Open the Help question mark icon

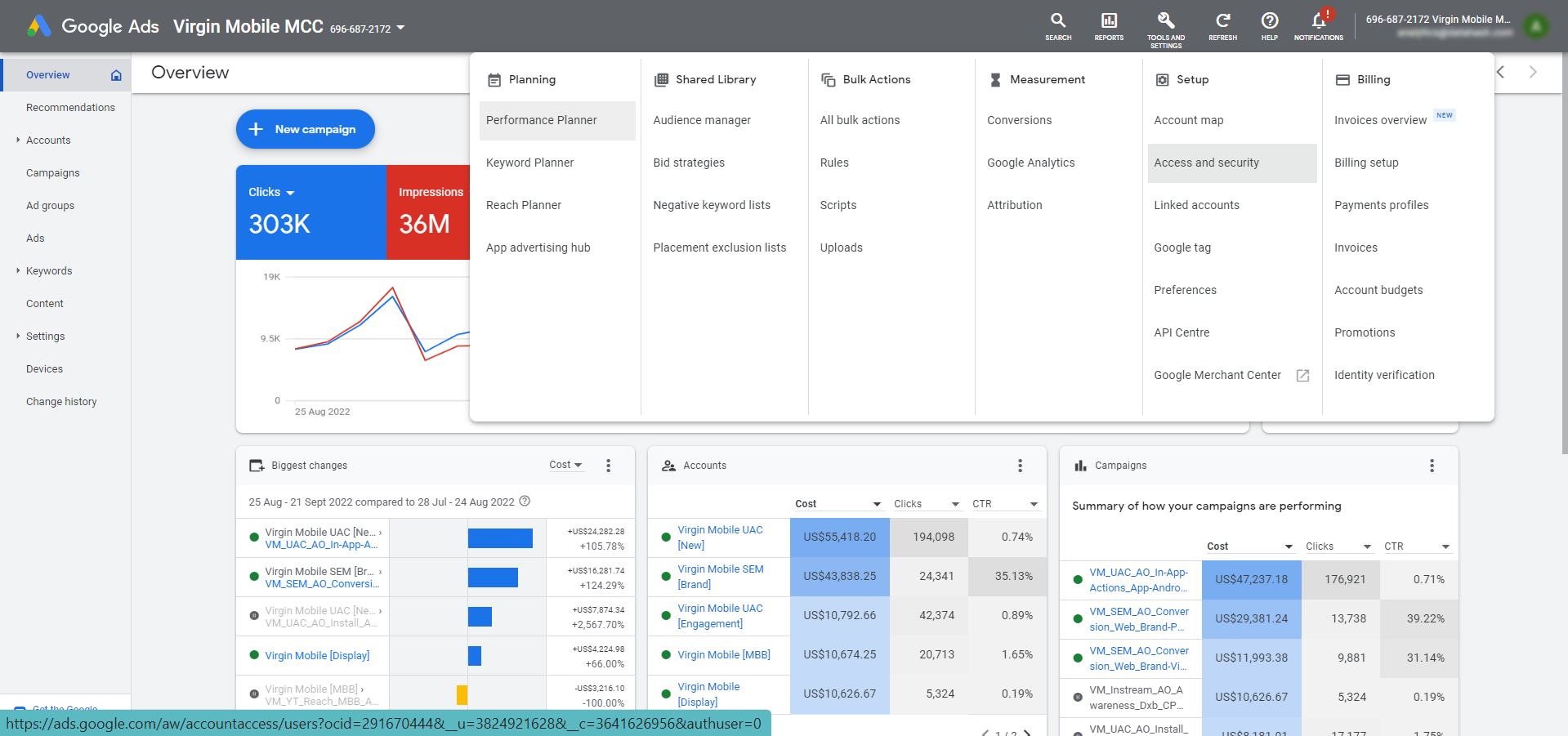coord(1269,21)
